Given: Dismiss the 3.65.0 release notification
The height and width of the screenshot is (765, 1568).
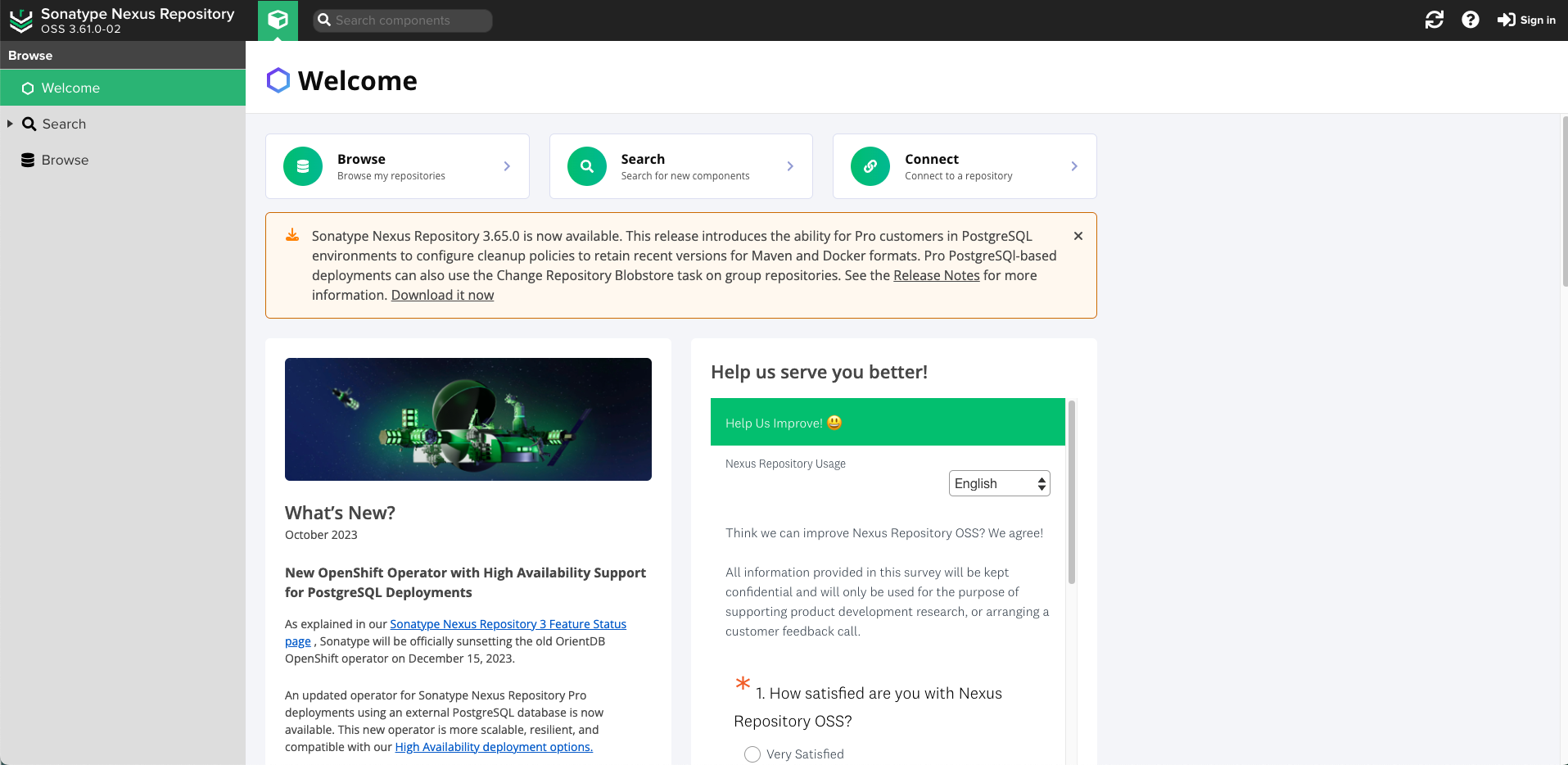Looking at the screenshot, I should [1078, 236].
